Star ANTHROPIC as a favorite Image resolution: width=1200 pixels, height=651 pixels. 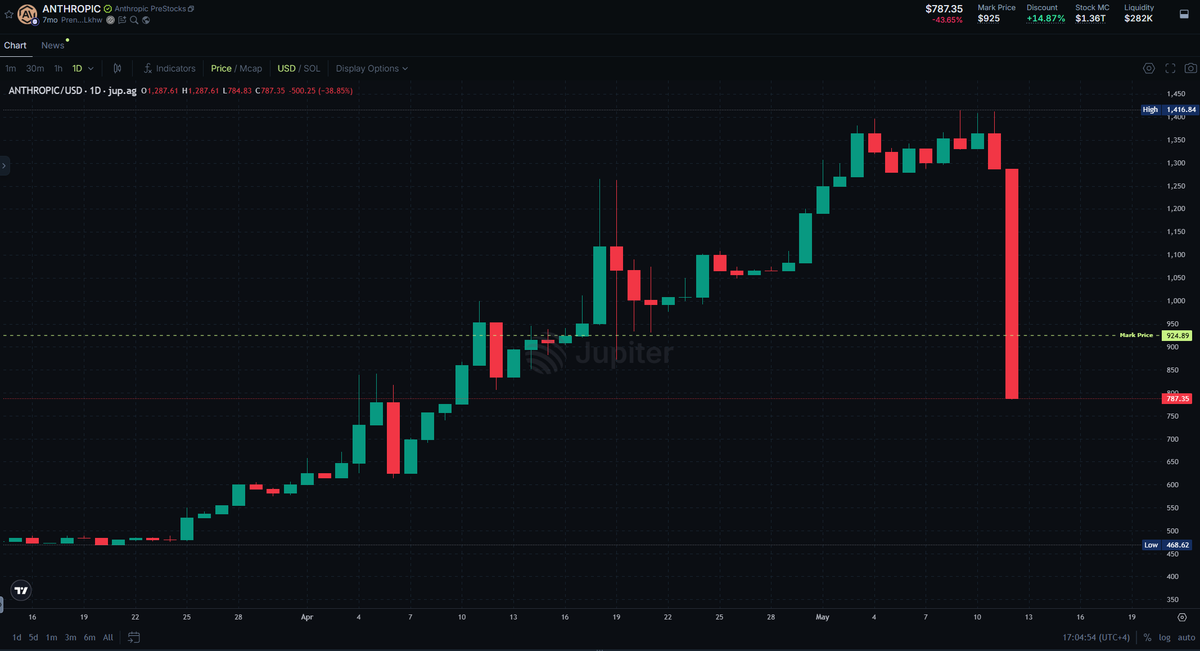[x=9, y=14]
